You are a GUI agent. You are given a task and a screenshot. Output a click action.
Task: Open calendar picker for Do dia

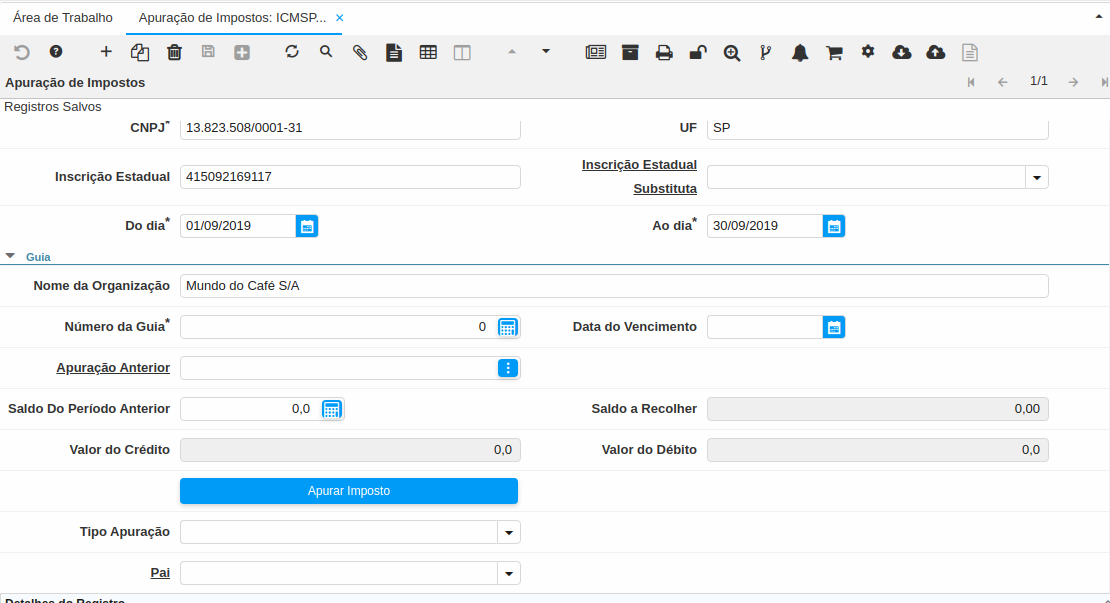coord(307,226)
